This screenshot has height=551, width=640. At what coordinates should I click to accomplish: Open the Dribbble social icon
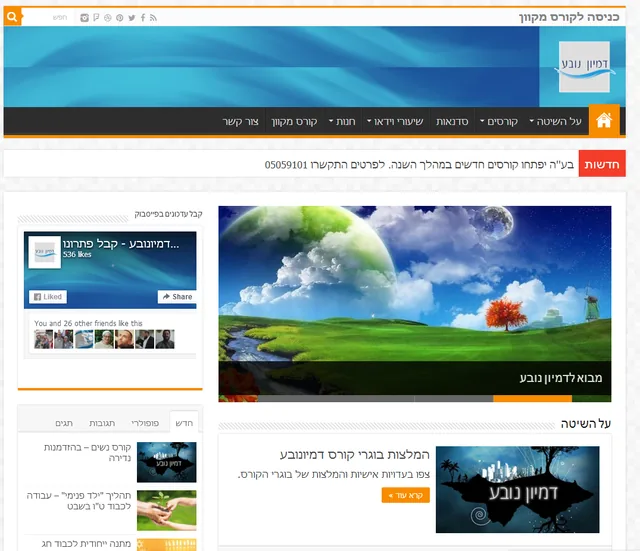click(x=108, y=18)
